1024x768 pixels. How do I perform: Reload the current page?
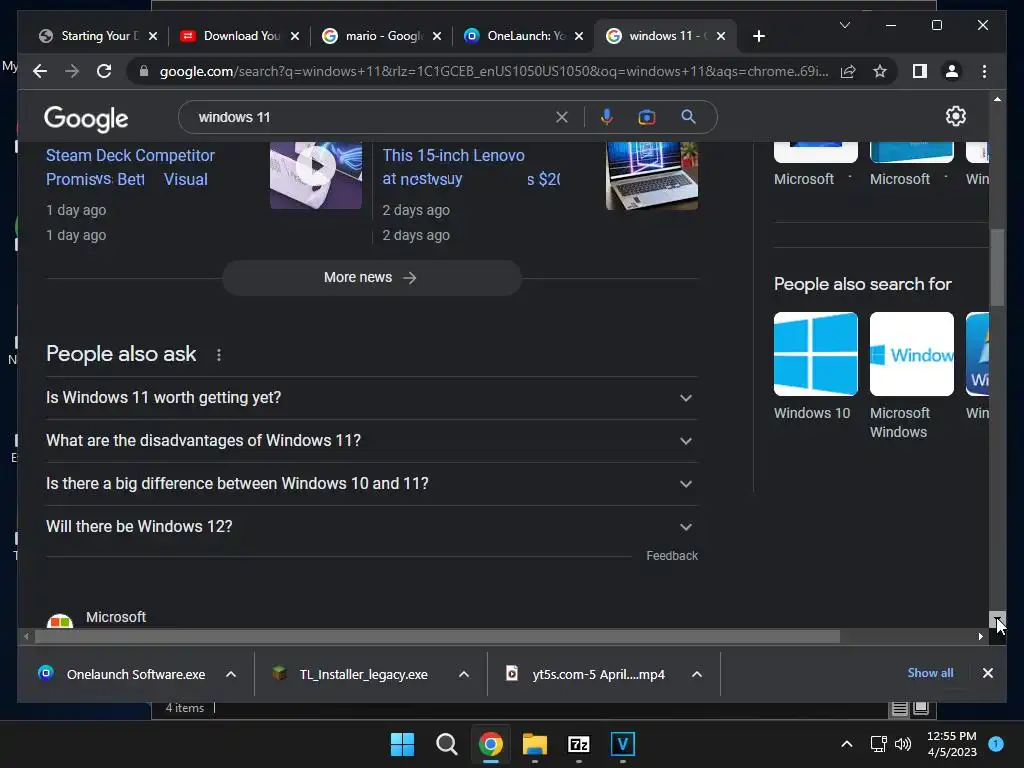(x=104, y=71)
